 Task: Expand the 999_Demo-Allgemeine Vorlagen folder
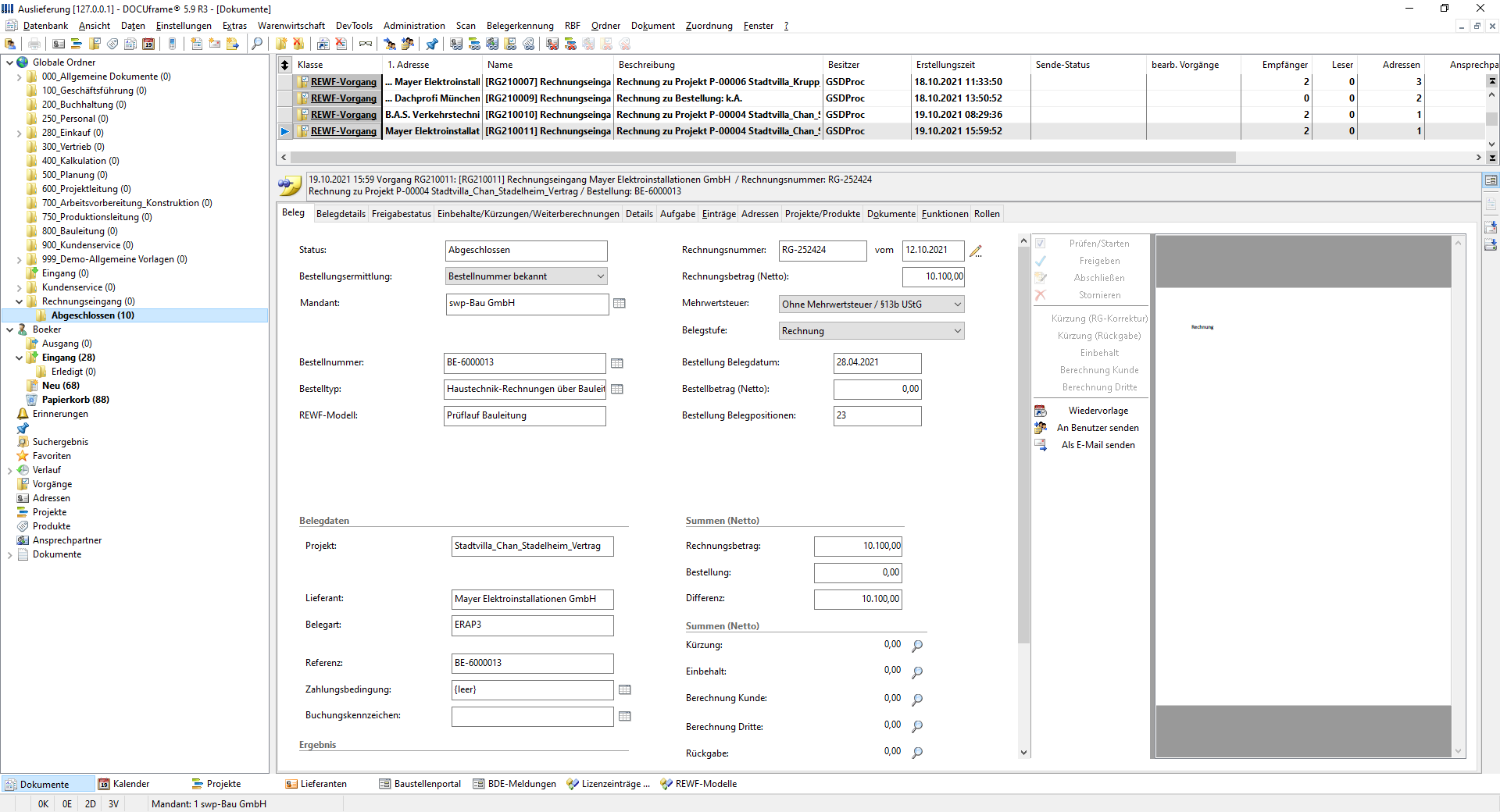(x=19, y=259)
